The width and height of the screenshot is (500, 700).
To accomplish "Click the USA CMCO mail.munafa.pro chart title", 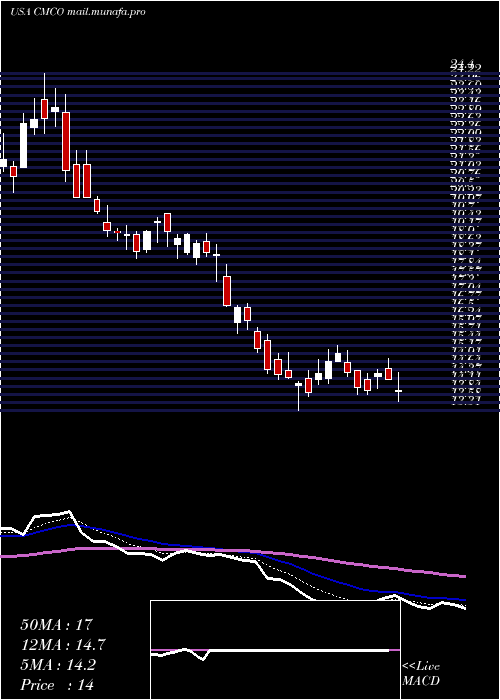I will coord(78,12).
